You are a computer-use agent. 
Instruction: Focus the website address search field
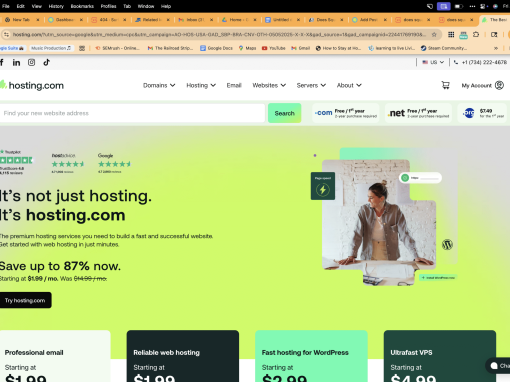(x=132, y=113)
